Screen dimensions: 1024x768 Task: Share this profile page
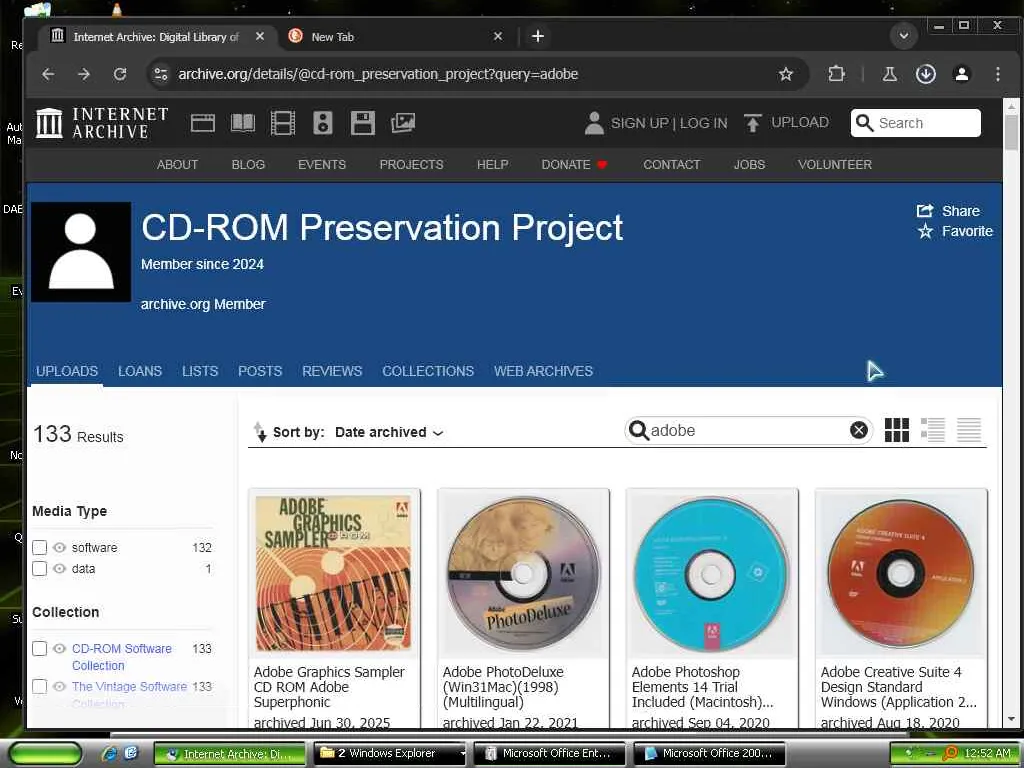[x=948, y=211]
